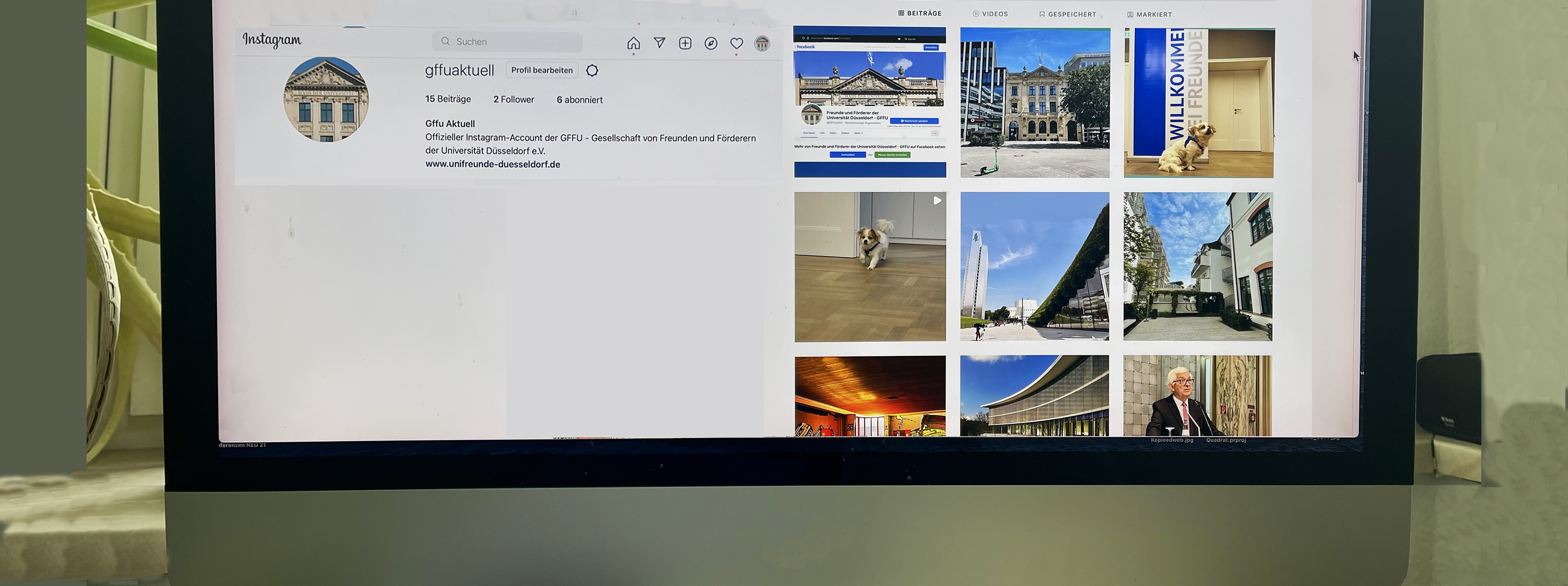Click the Instagram logo
Viewport: 1568px width, 586px height.
(x=271, y=40)
